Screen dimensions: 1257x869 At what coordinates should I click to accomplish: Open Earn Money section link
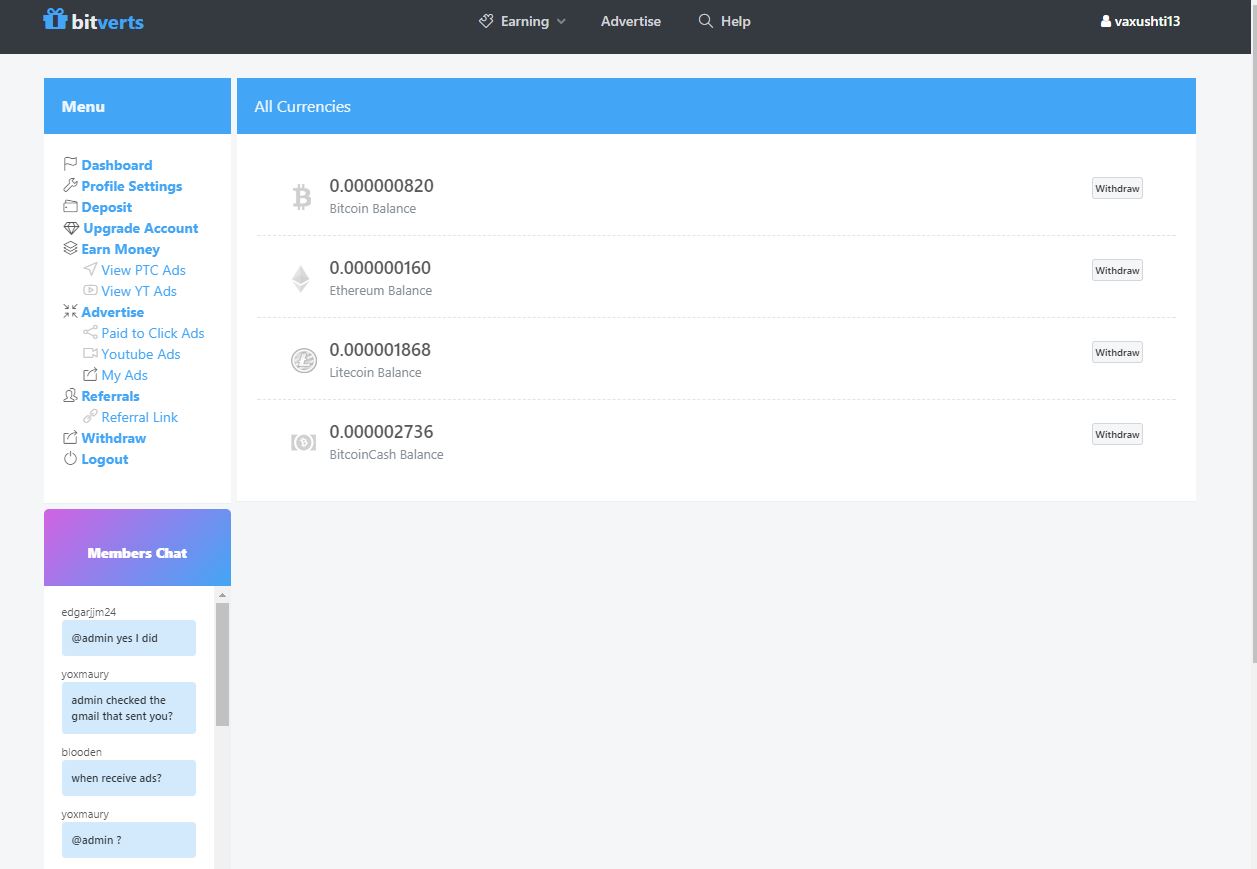point(121,249)
